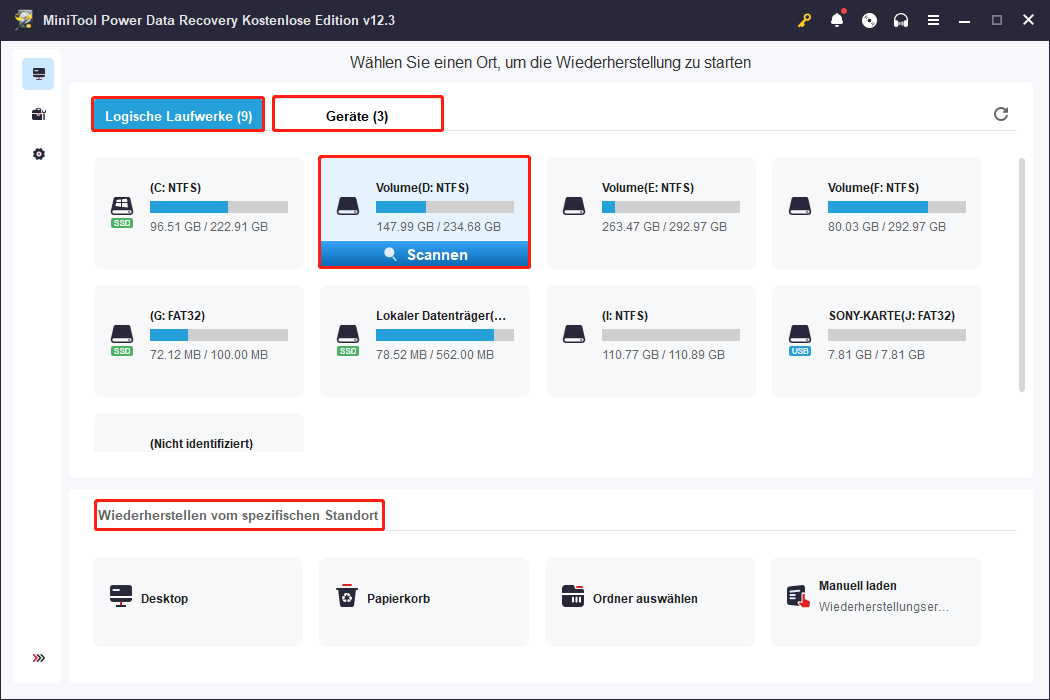Select the recovery monitor sidebar icon
Image resolution: width=1050 pixels, height=700 pixels.
tap(38, 74)
